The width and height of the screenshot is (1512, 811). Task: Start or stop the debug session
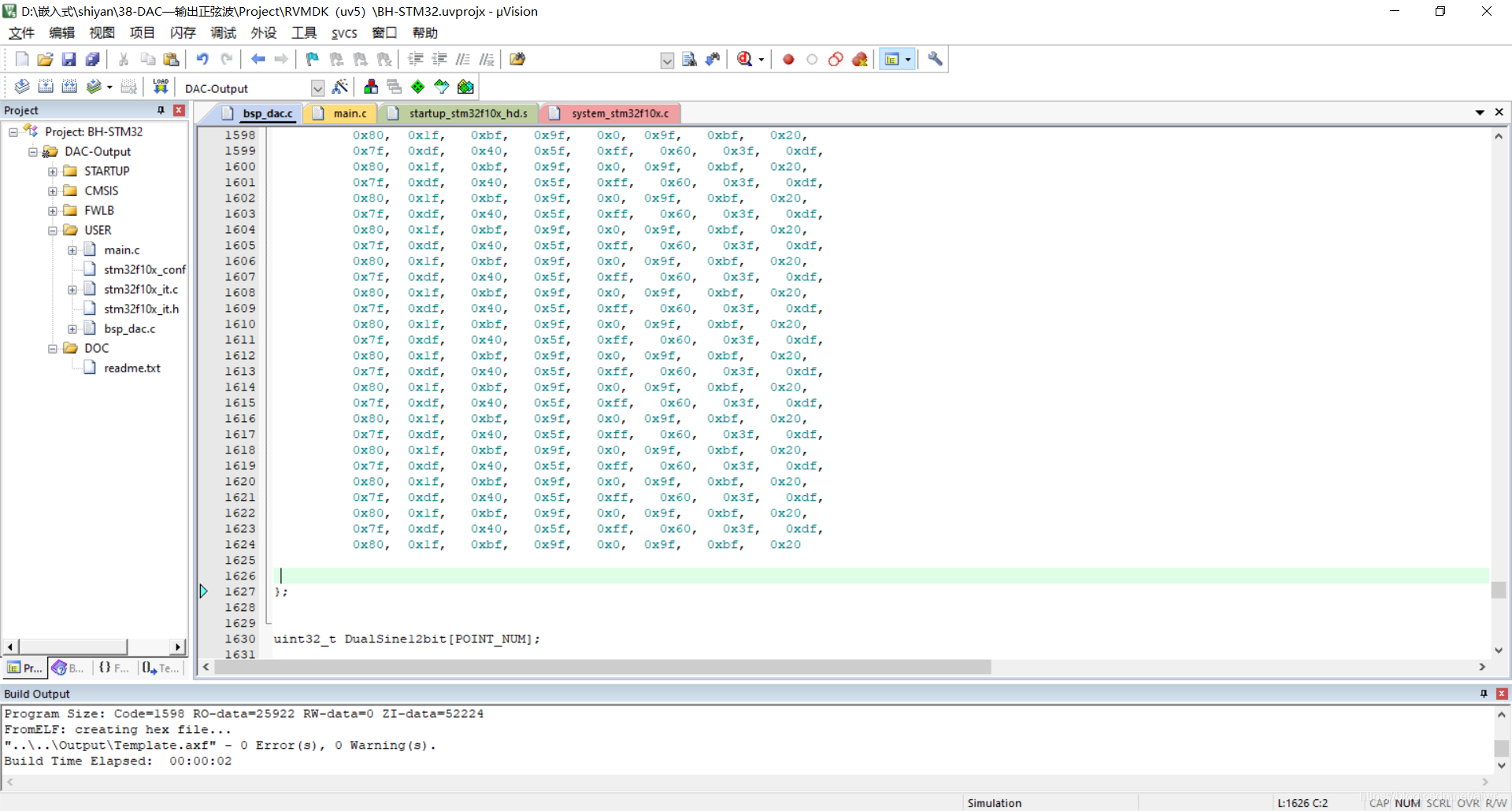pos(744,59)
